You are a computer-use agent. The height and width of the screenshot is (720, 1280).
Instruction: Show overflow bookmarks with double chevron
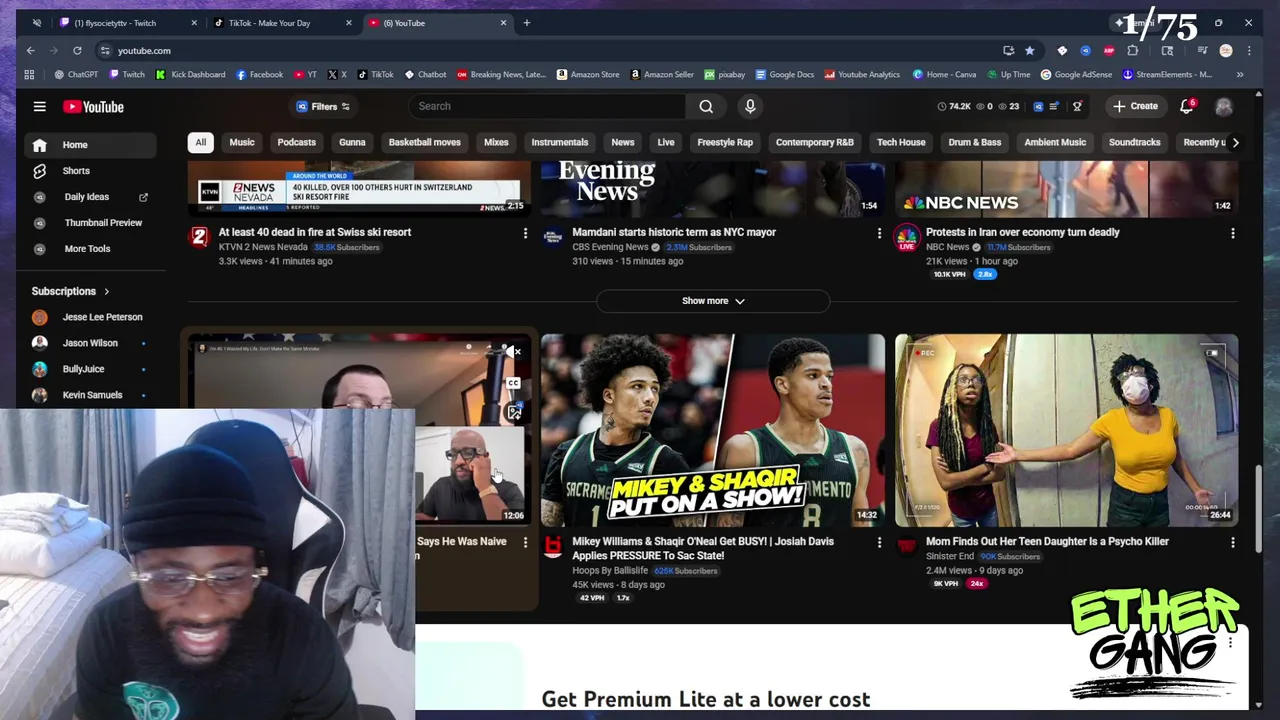pyautogui.click(x=1240, y=74)
